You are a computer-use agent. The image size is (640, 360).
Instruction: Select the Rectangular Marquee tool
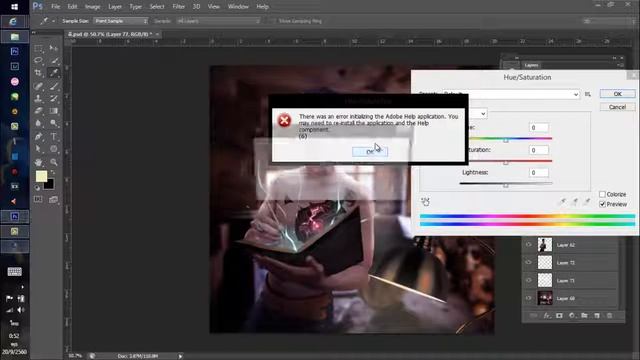tap(38, 49)
